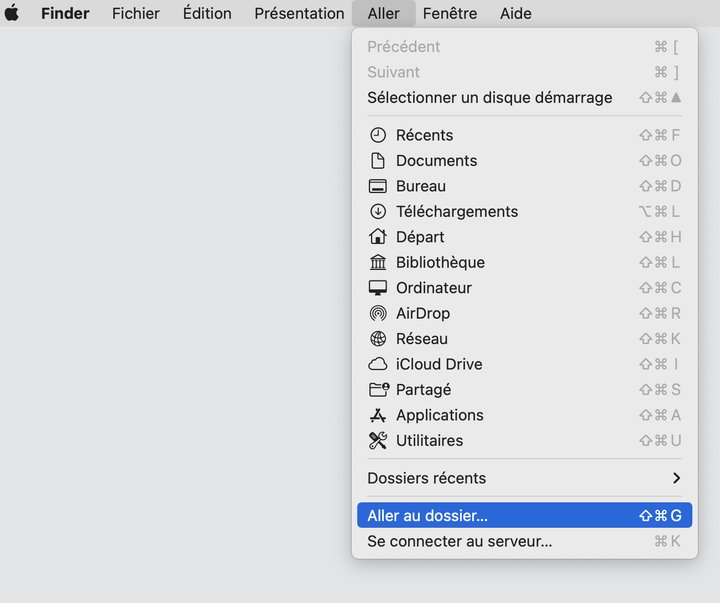The height and width of the screenshot is (603, 720).
Task: Click the Utilitaires tools icon
Action: [x=377, y=440]
